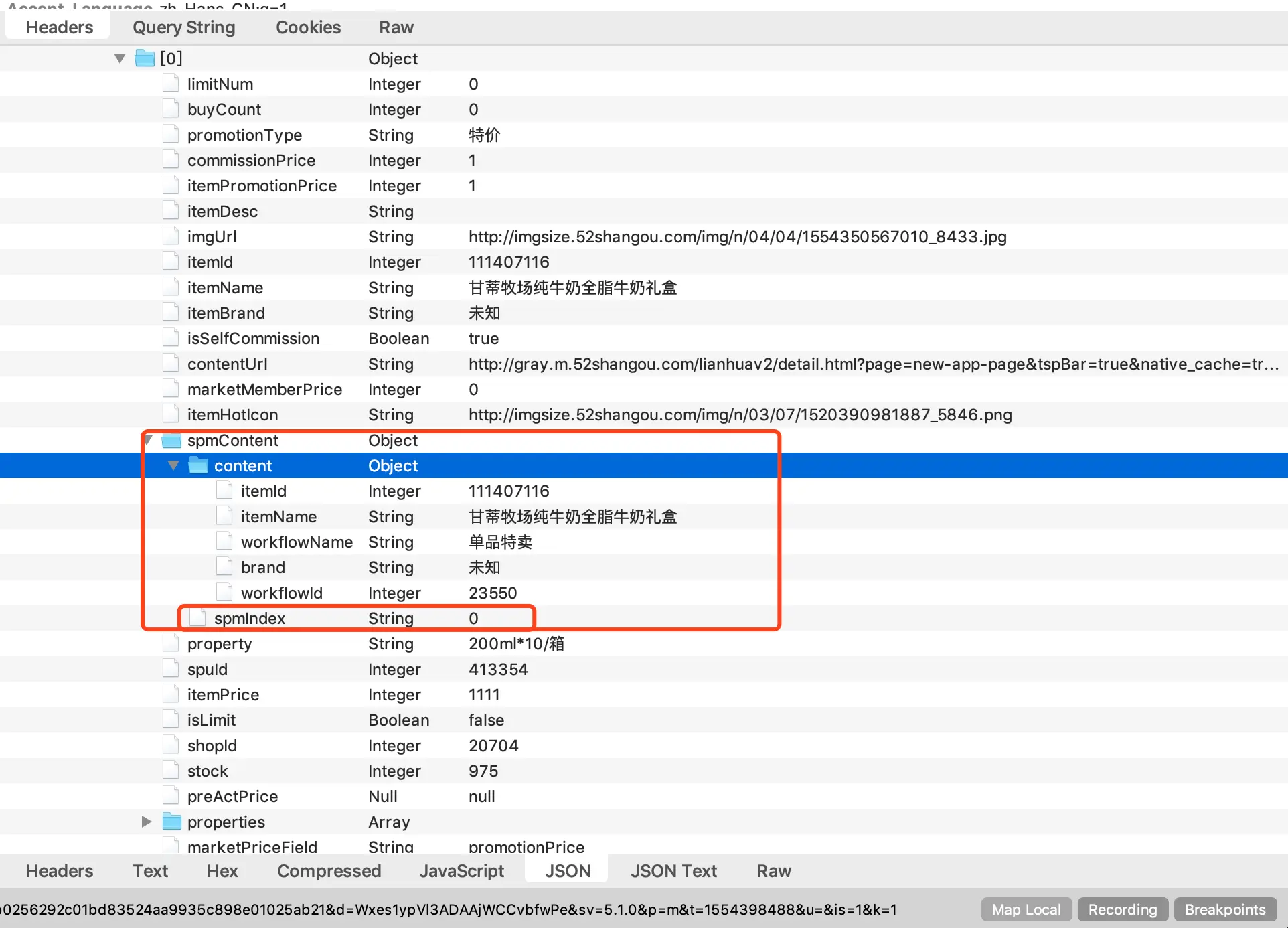Click the file icon beside workflowName
1288x928 pixels.
pos(224,542)
